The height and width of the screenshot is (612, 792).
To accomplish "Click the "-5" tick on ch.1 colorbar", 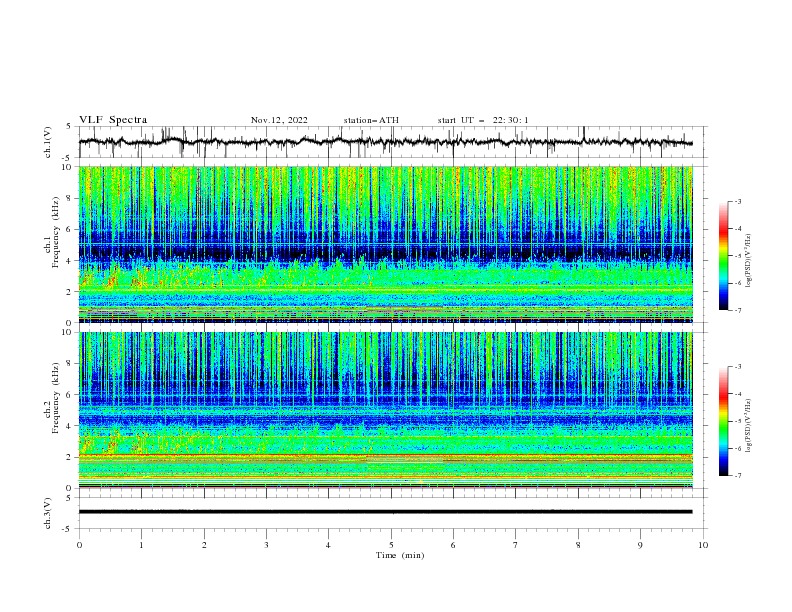I will click(x=738, y=256).
